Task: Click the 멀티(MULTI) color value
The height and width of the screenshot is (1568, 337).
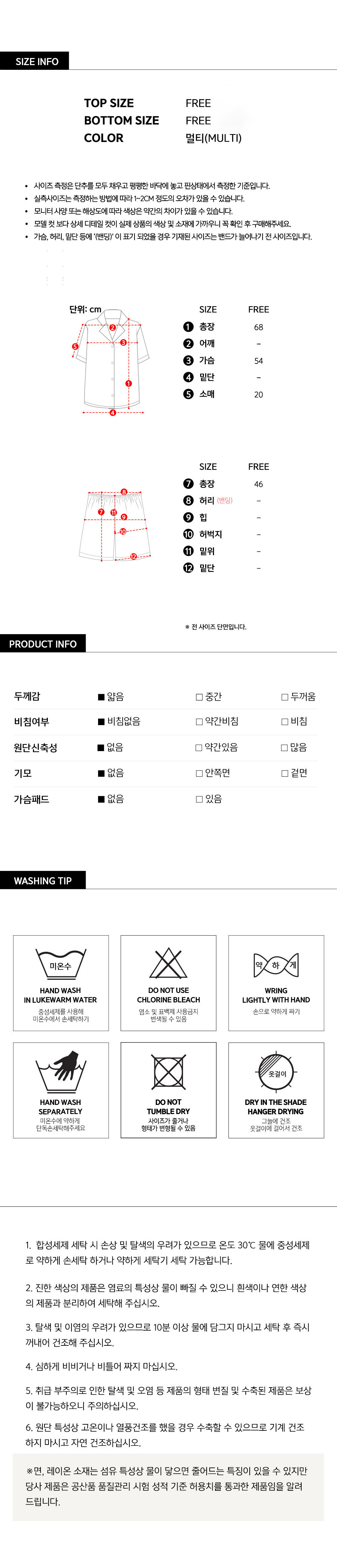Action: tap(214, 138)
